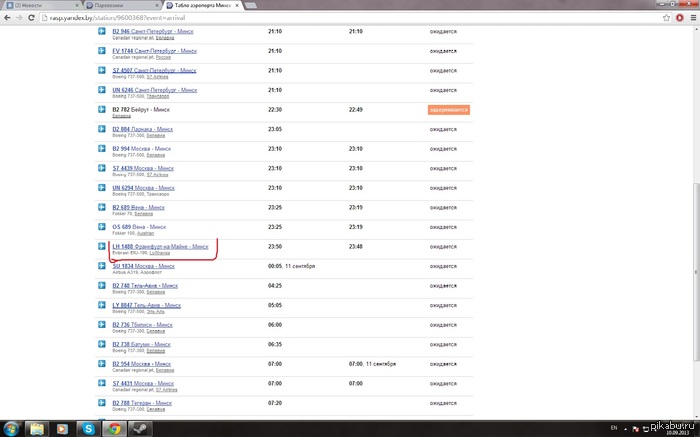Click the airplane icon for flight LY 8847
The width and height of the screenshot is (700, 437).
click(x=102, y=305)
